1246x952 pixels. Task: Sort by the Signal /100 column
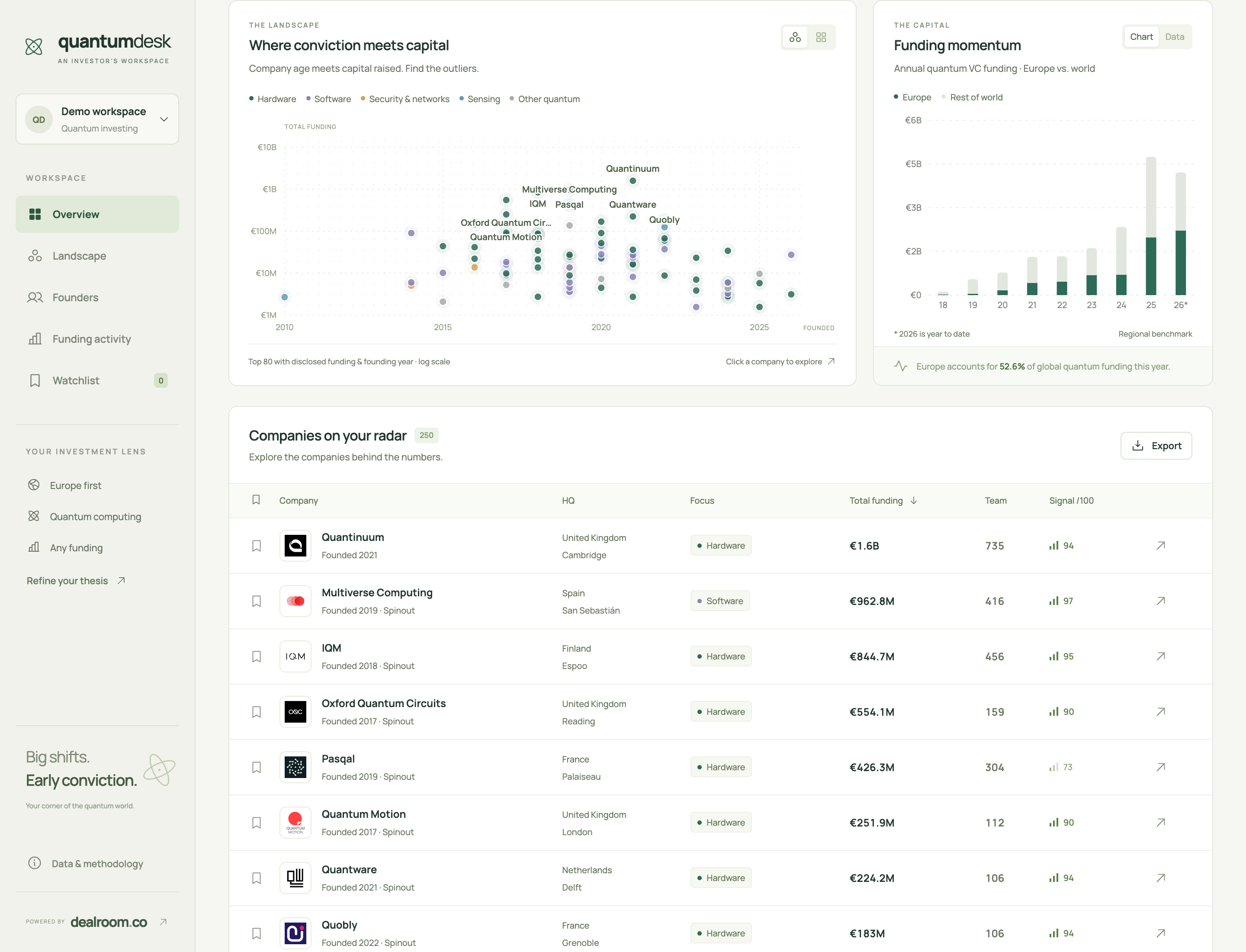pyautogui.click(x=1071, y=500)
